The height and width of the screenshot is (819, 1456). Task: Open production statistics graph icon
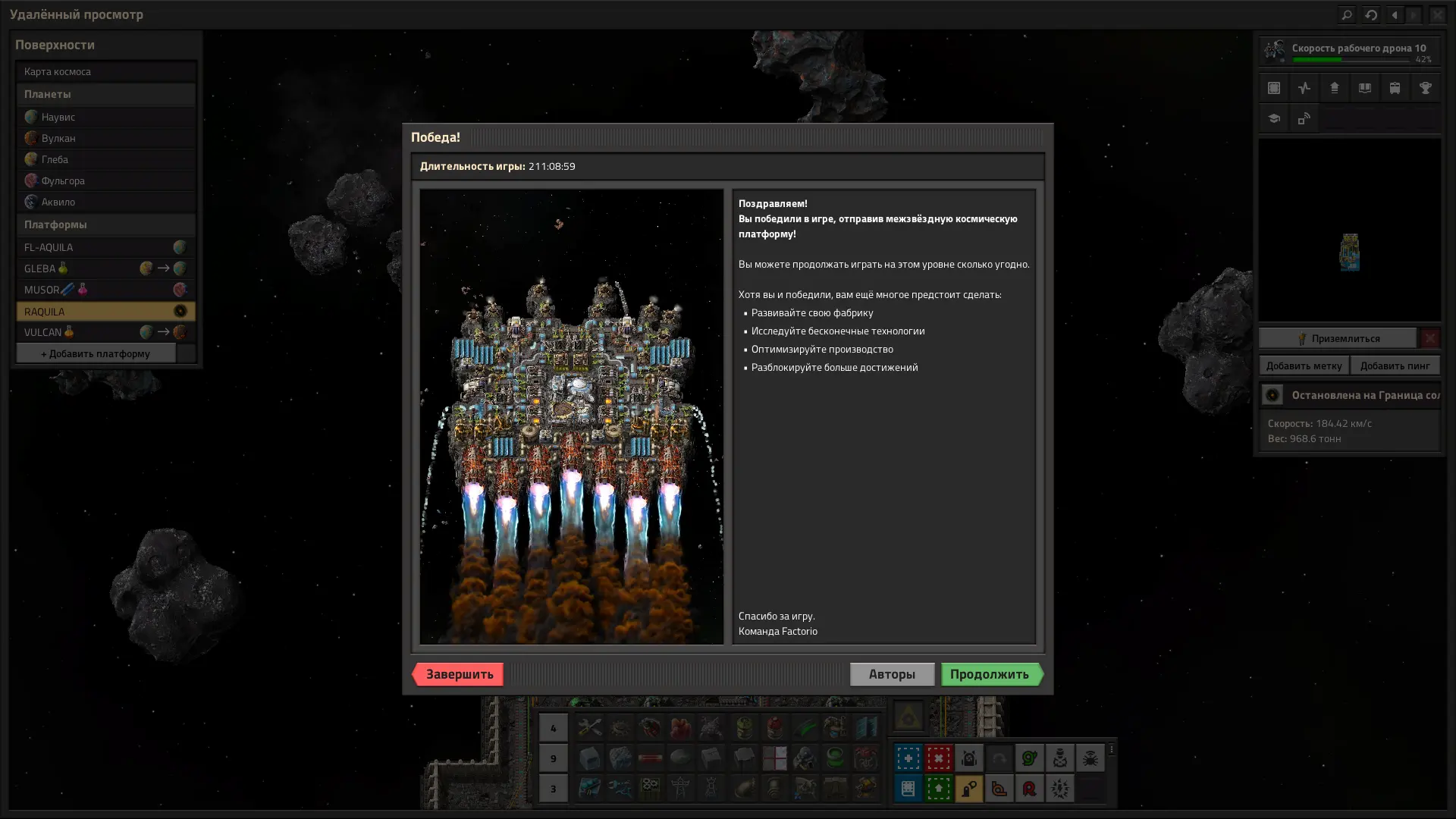click(1304, 88)
